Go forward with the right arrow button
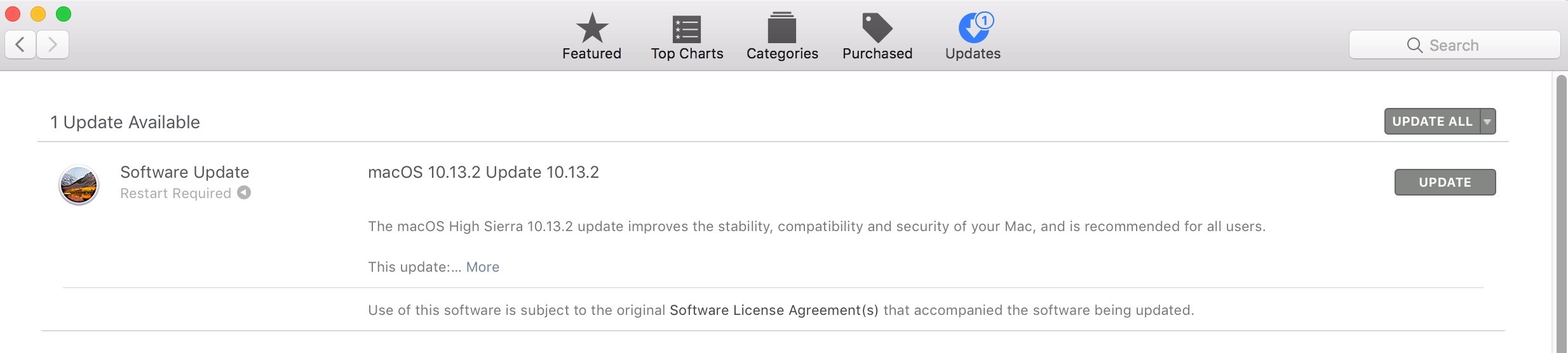 (x=53, y=44)
